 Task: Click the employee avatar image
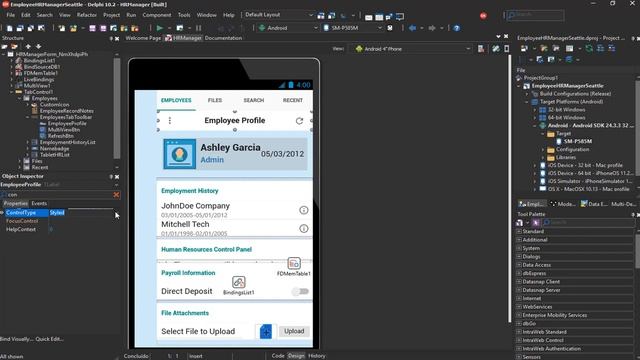tap(180, 154)
